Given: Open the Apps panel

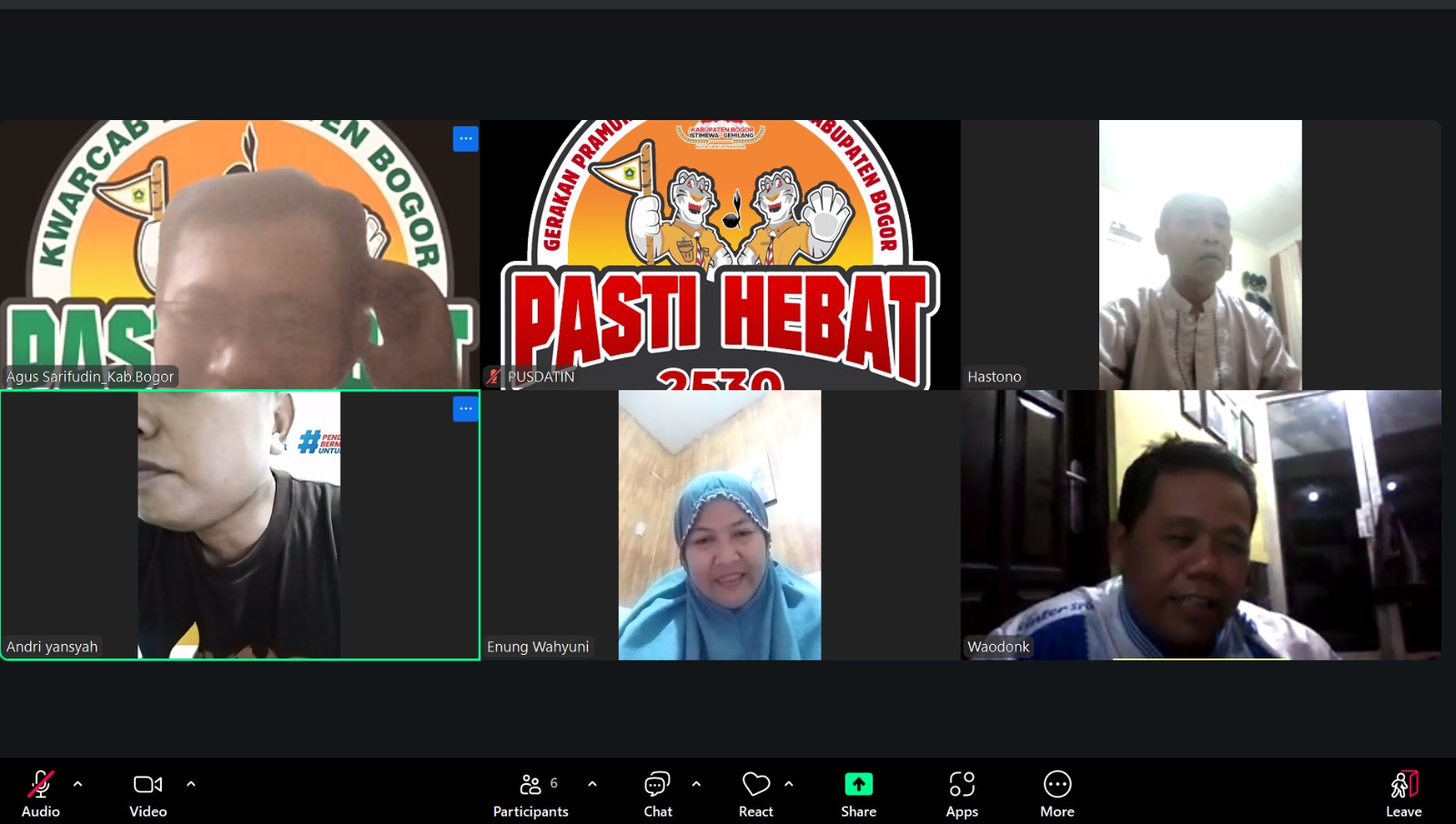Looking at the screenshot, I should pos(962,791).
